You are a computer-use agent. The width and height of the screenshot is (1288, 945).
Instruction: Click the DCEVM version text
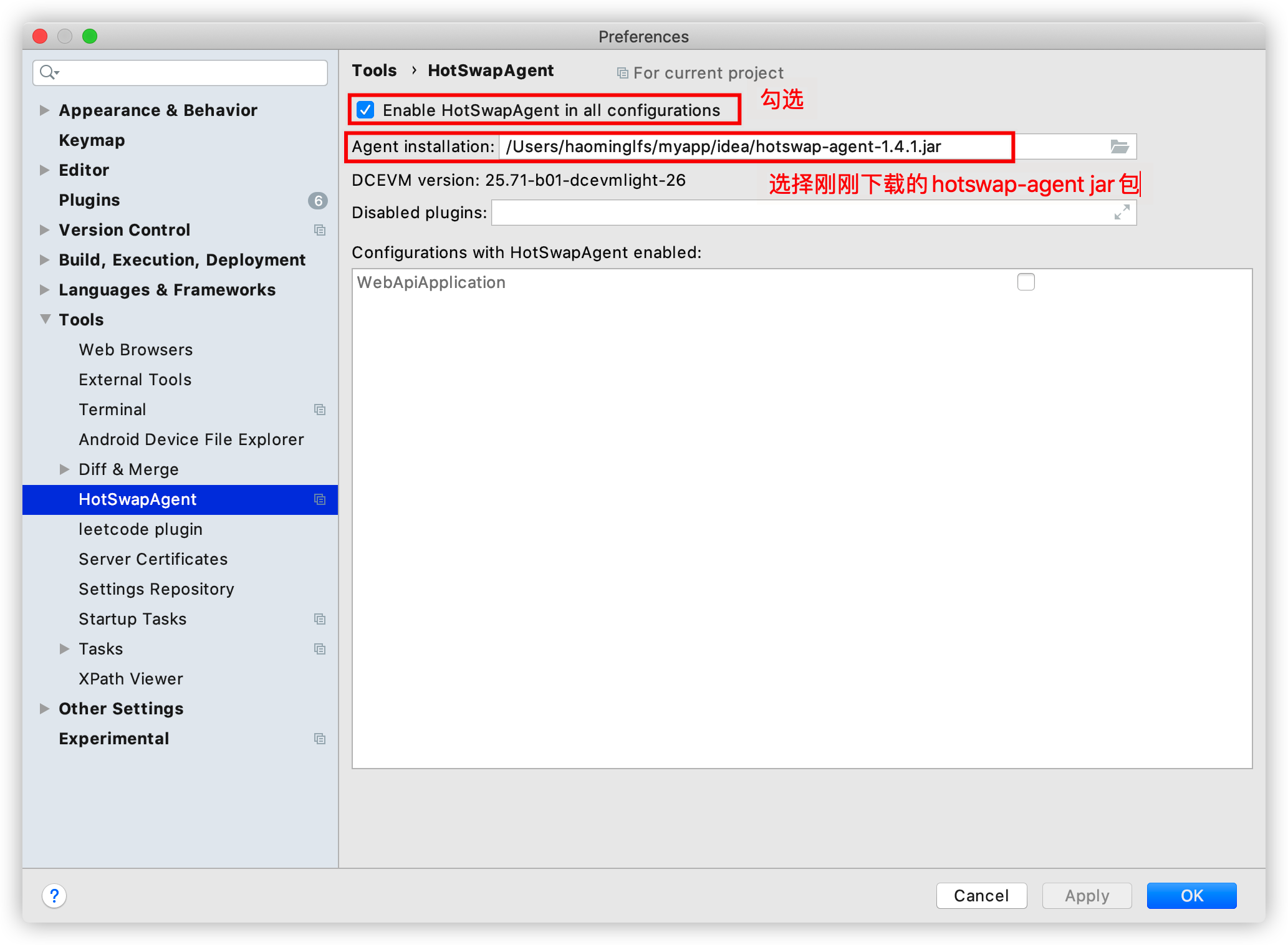click(x=518, y=180)
